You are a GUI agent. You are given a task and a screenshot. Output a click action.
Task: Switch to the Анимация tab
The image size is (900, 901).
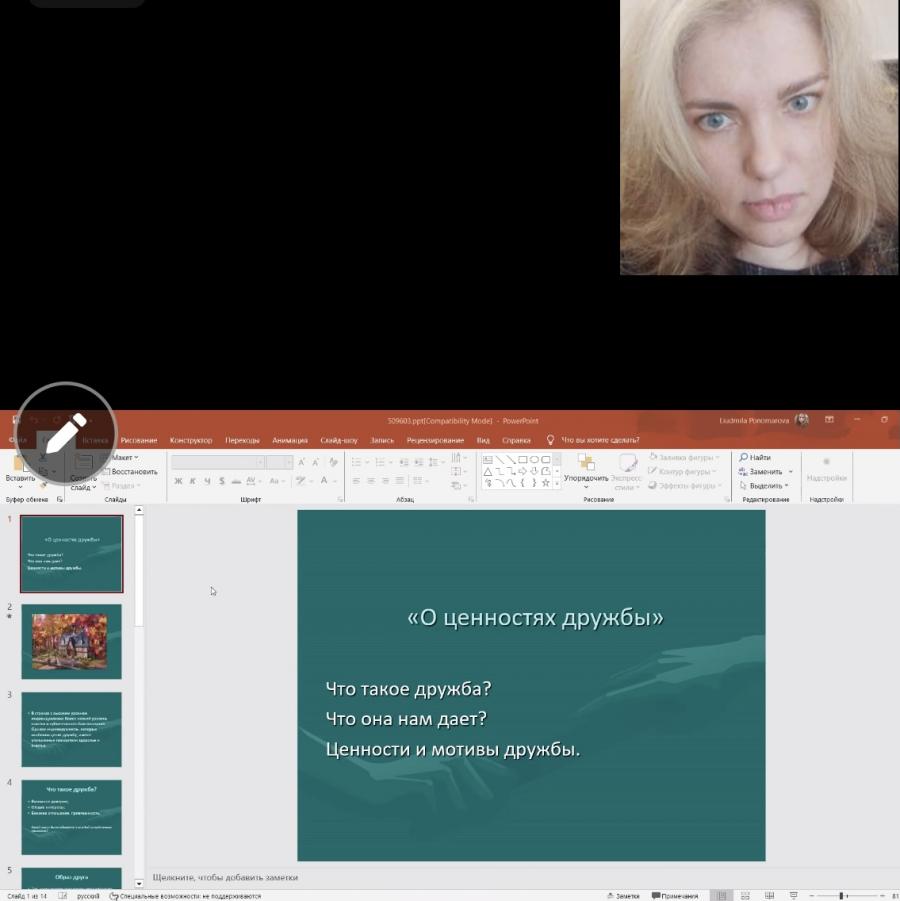[290, 440]
